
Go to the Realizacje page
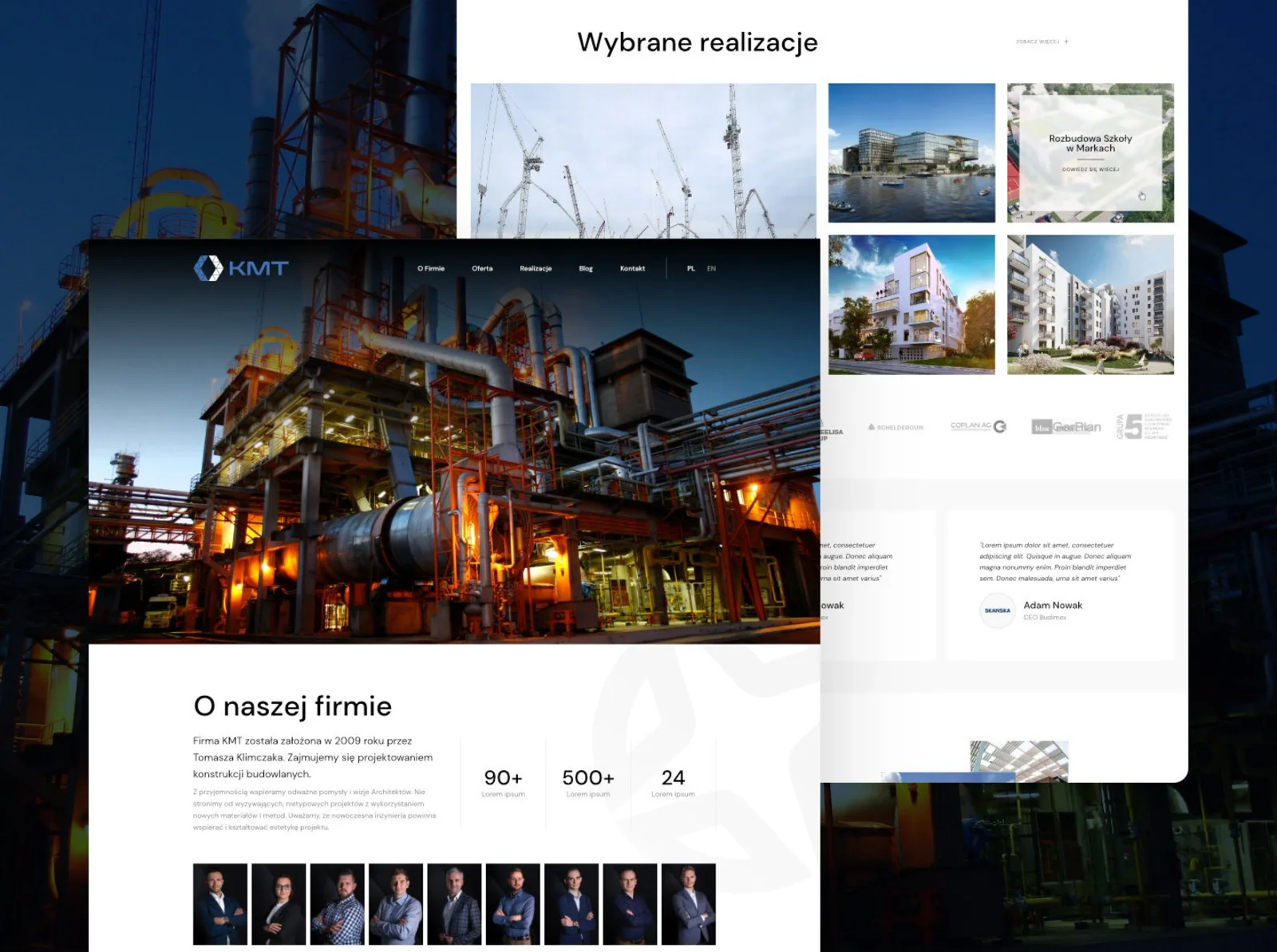[x=536, y=269]
